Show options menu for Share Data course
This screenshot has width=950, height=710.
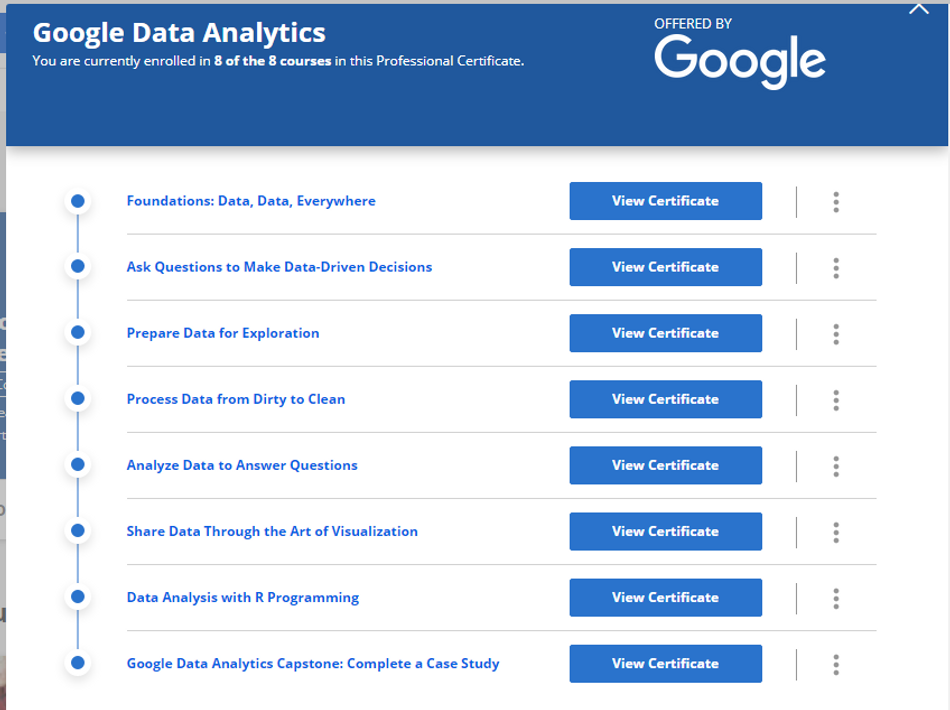pos(836,532)
